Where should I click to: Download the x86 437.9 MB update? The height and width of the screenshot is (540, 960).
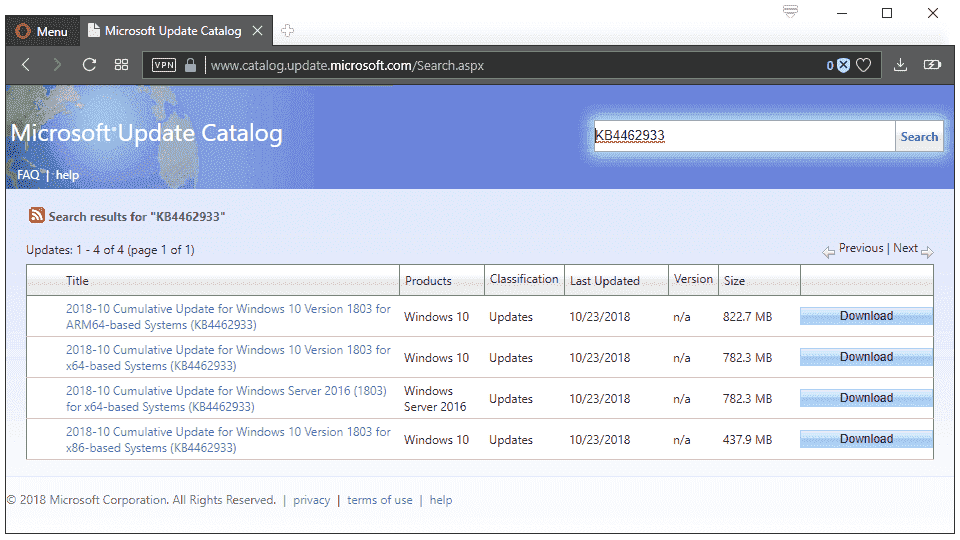point(866,439)
